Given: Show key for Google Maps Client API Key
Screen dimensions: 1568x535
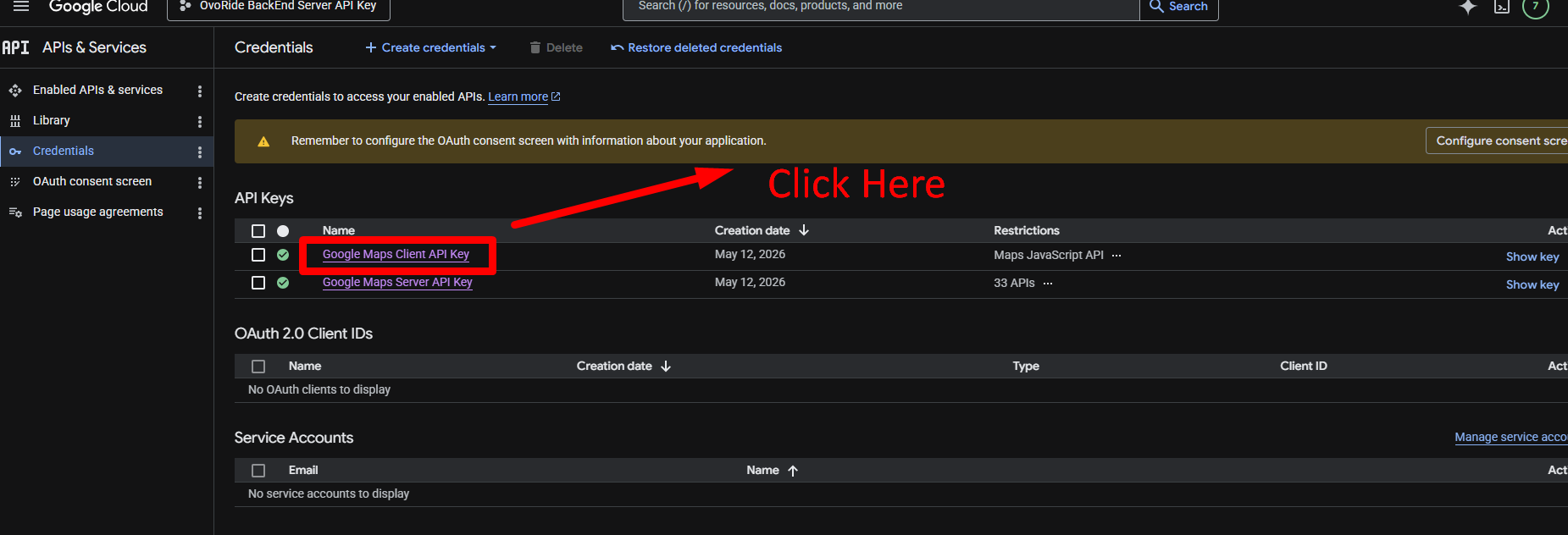Looking at the screenshot, I should click(1532, 256).
